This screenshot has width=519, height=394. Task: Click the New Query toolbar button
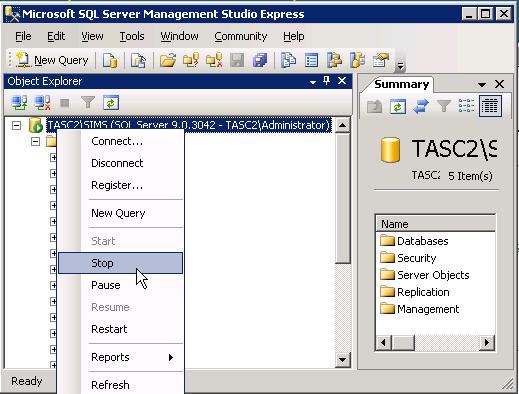click(52, 60)
